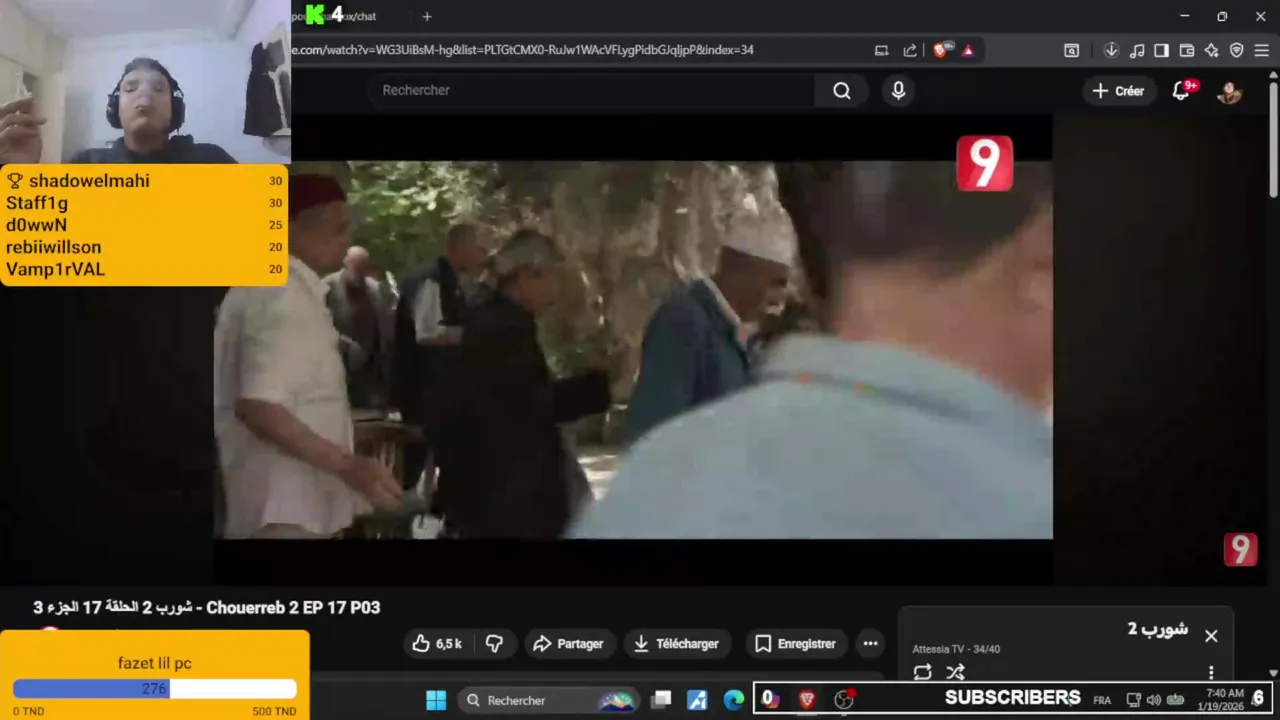Open a new browser tab with plus
The image size is (1280, 720).
[427, 16]
